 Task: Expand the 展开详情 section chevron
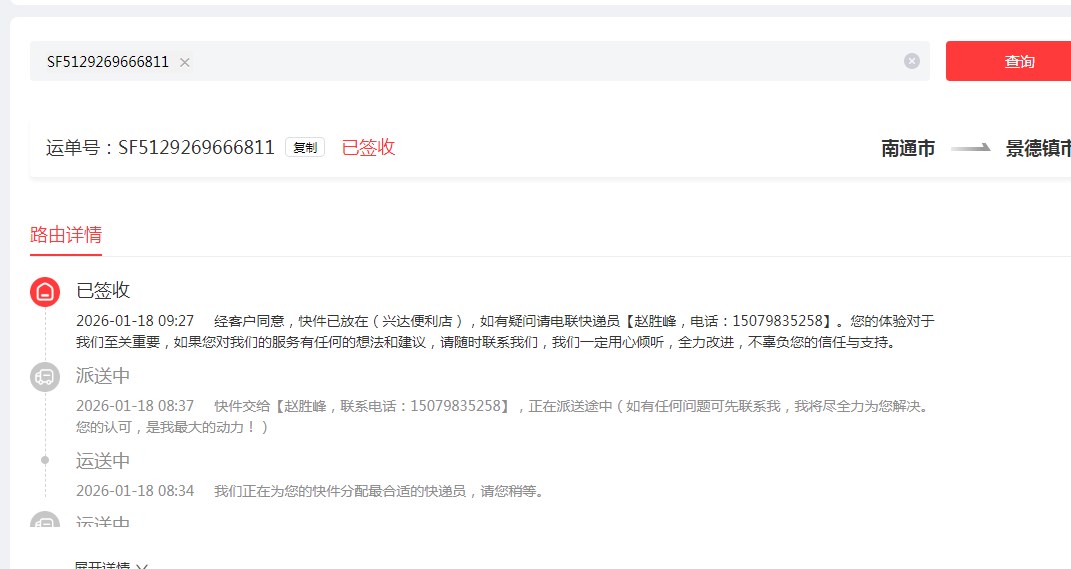[x=142, y=566]
